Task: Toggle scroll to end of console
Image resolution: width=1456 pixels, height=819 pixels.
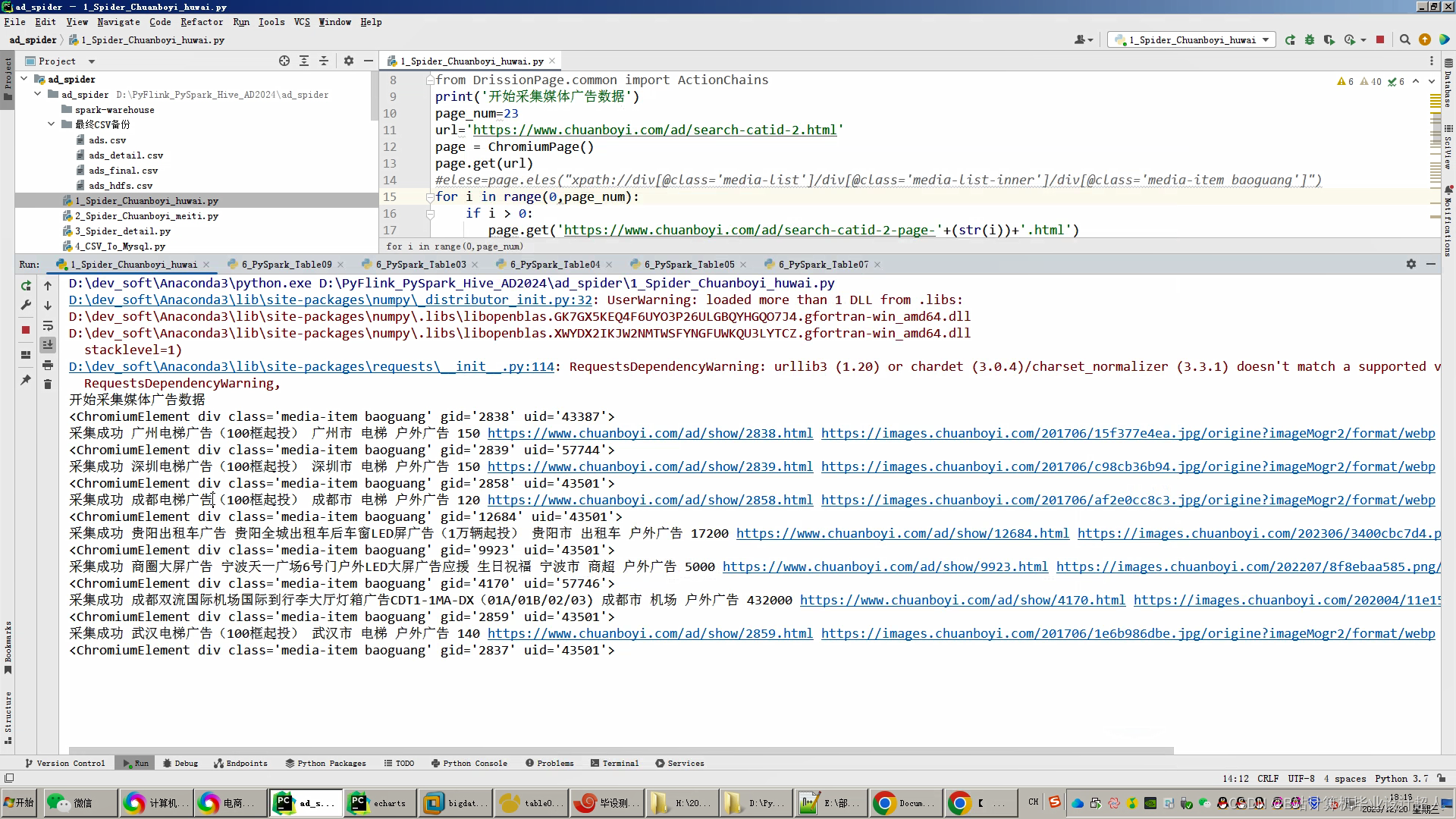Action: 48,345
